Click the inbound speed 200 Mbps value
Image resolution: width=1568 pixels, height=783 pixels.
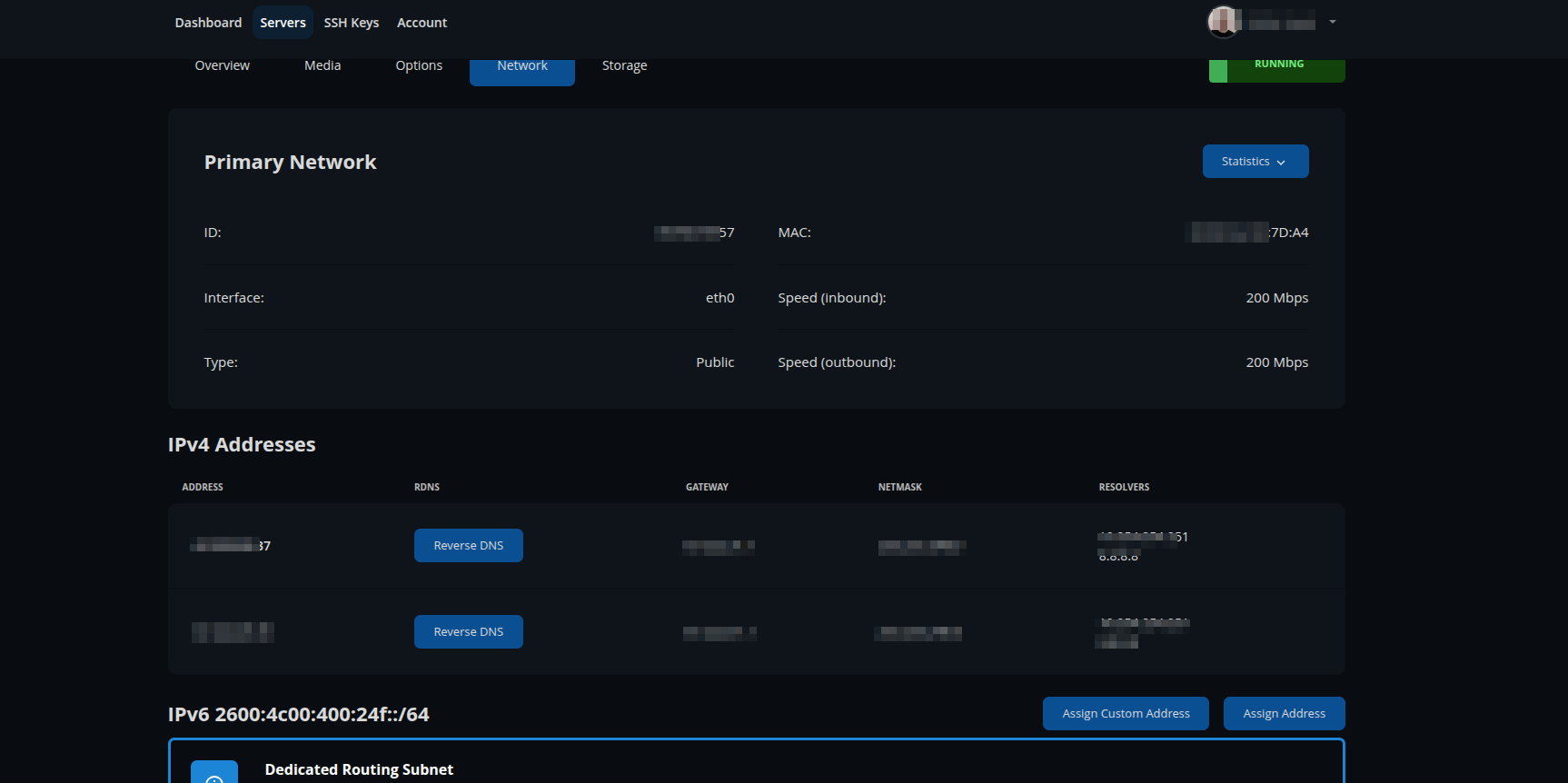[x=1276, y=298]
